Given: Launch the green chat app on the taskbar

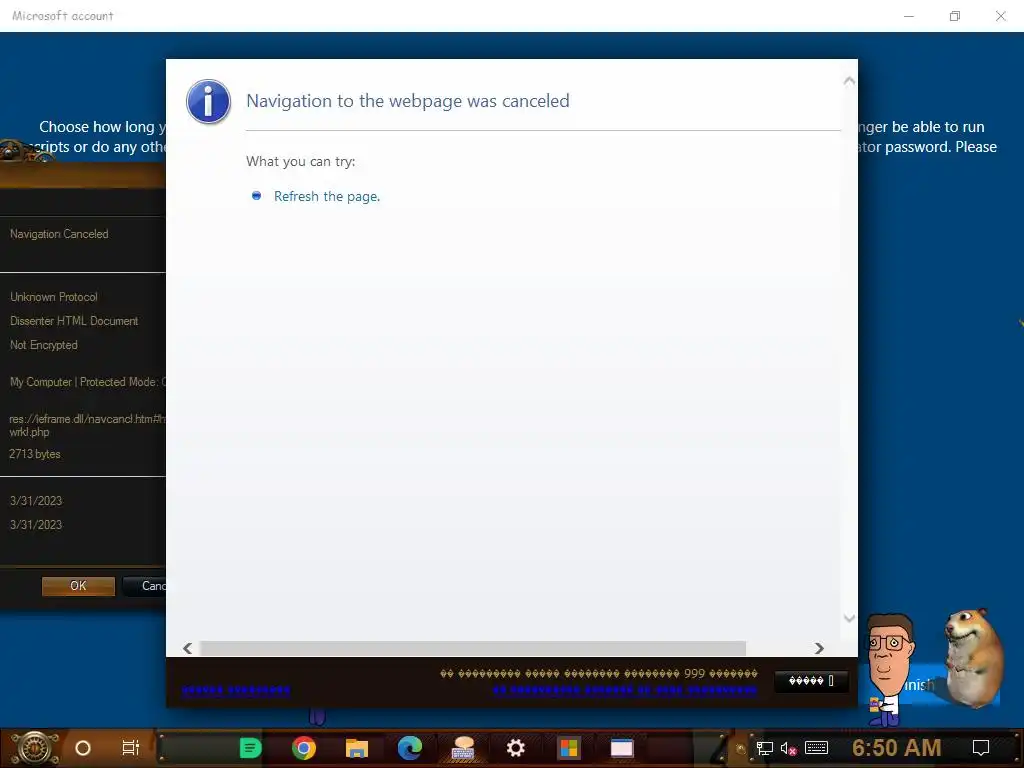Looking at the screenshot, I should tap(250, 748).
